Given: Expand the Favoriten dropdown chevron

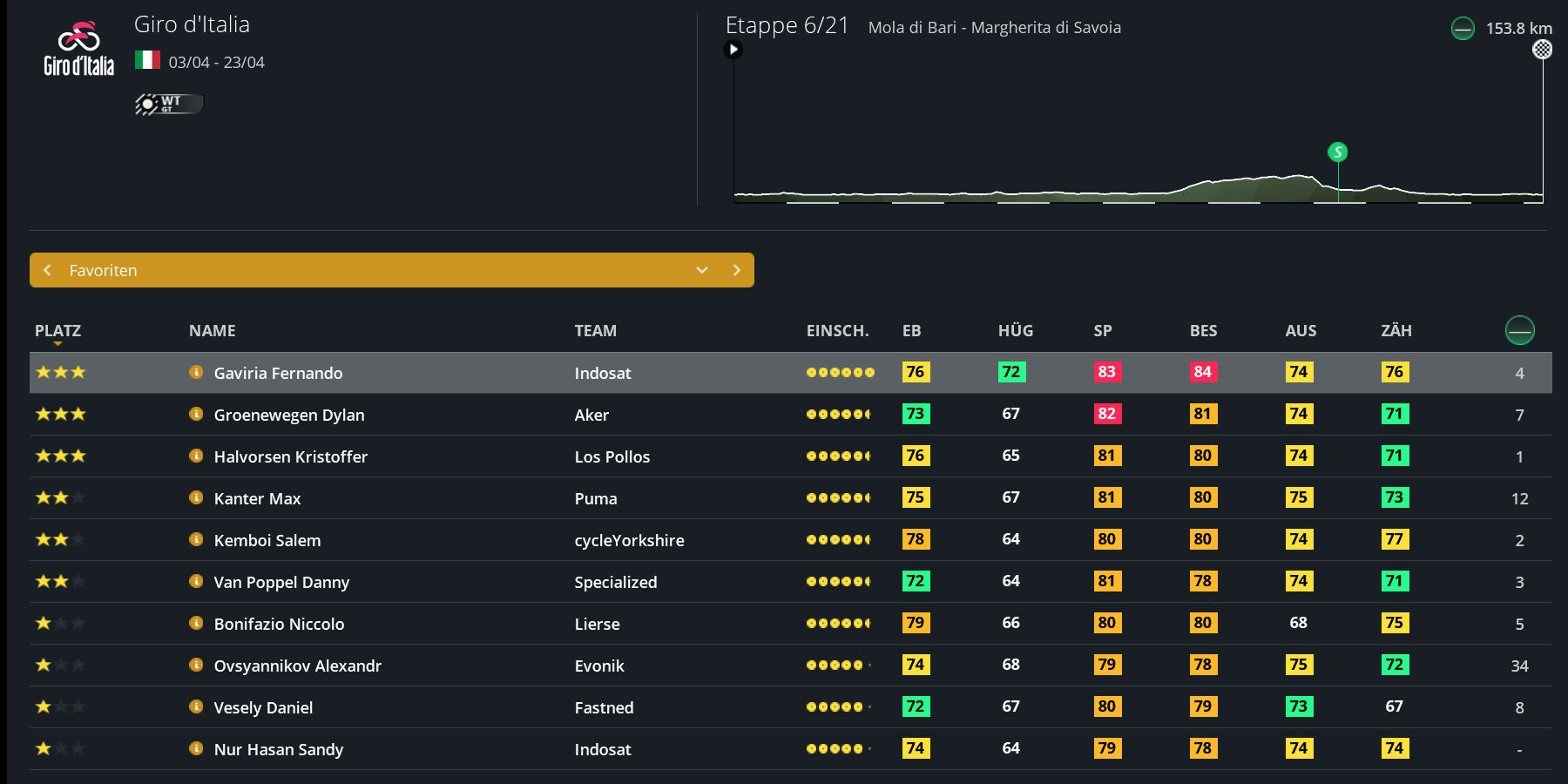Looking at the screenshot, I should [x=702, y=270].
